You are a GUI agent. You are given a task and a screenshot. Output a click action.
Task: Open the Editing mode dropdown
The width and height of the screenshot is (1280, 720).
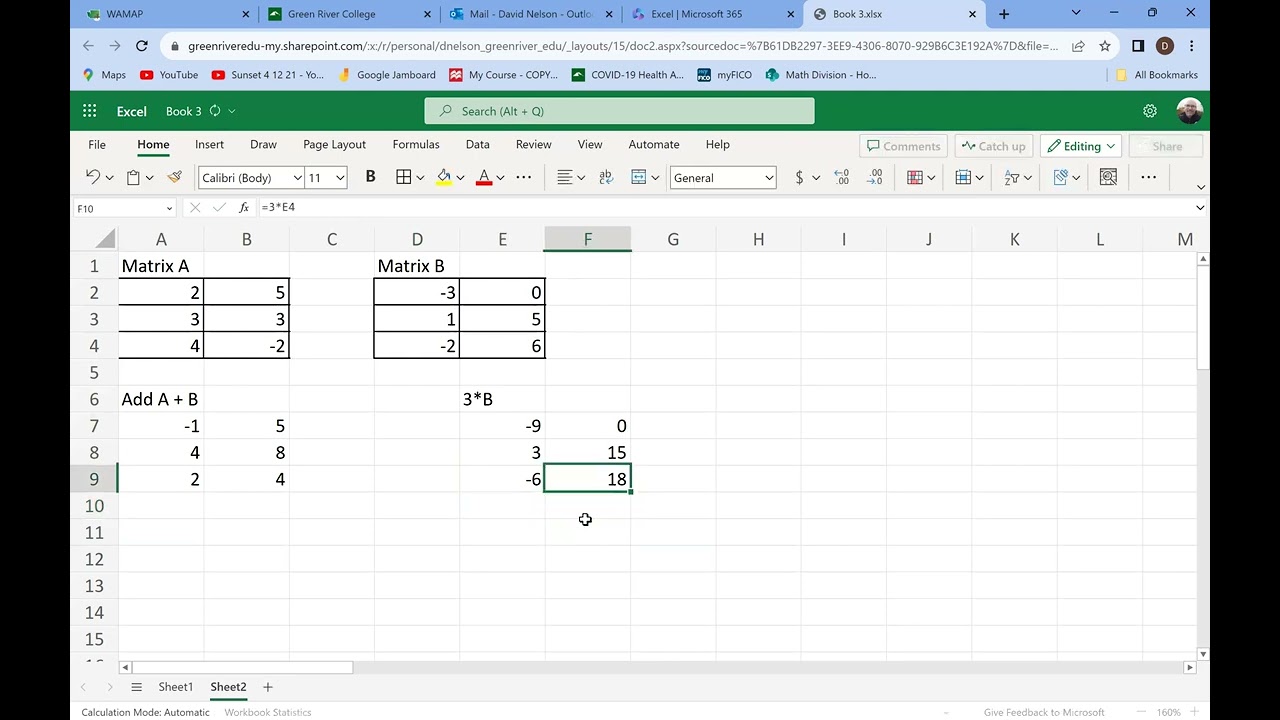(x=1082, y=146)
